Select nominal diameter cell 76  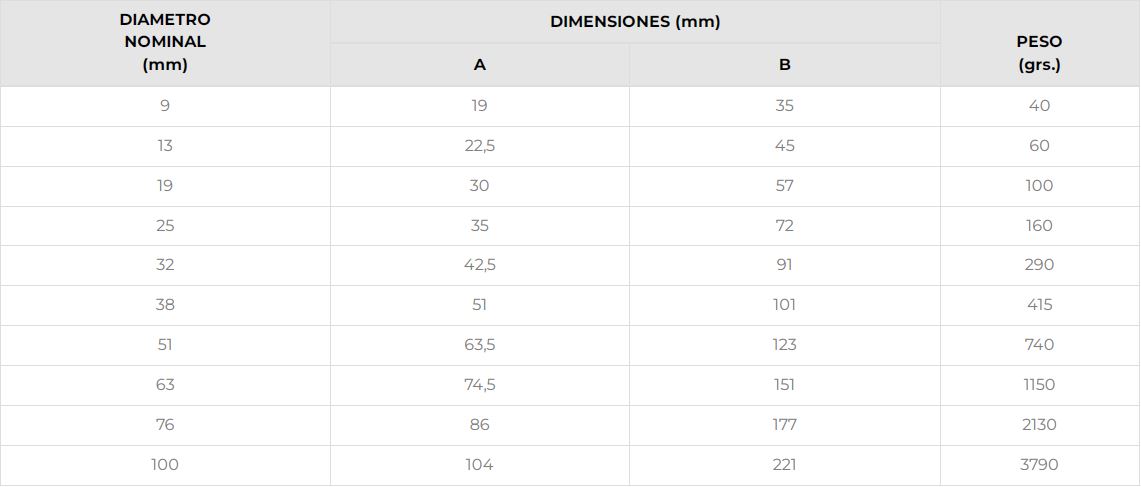point(165,425)
